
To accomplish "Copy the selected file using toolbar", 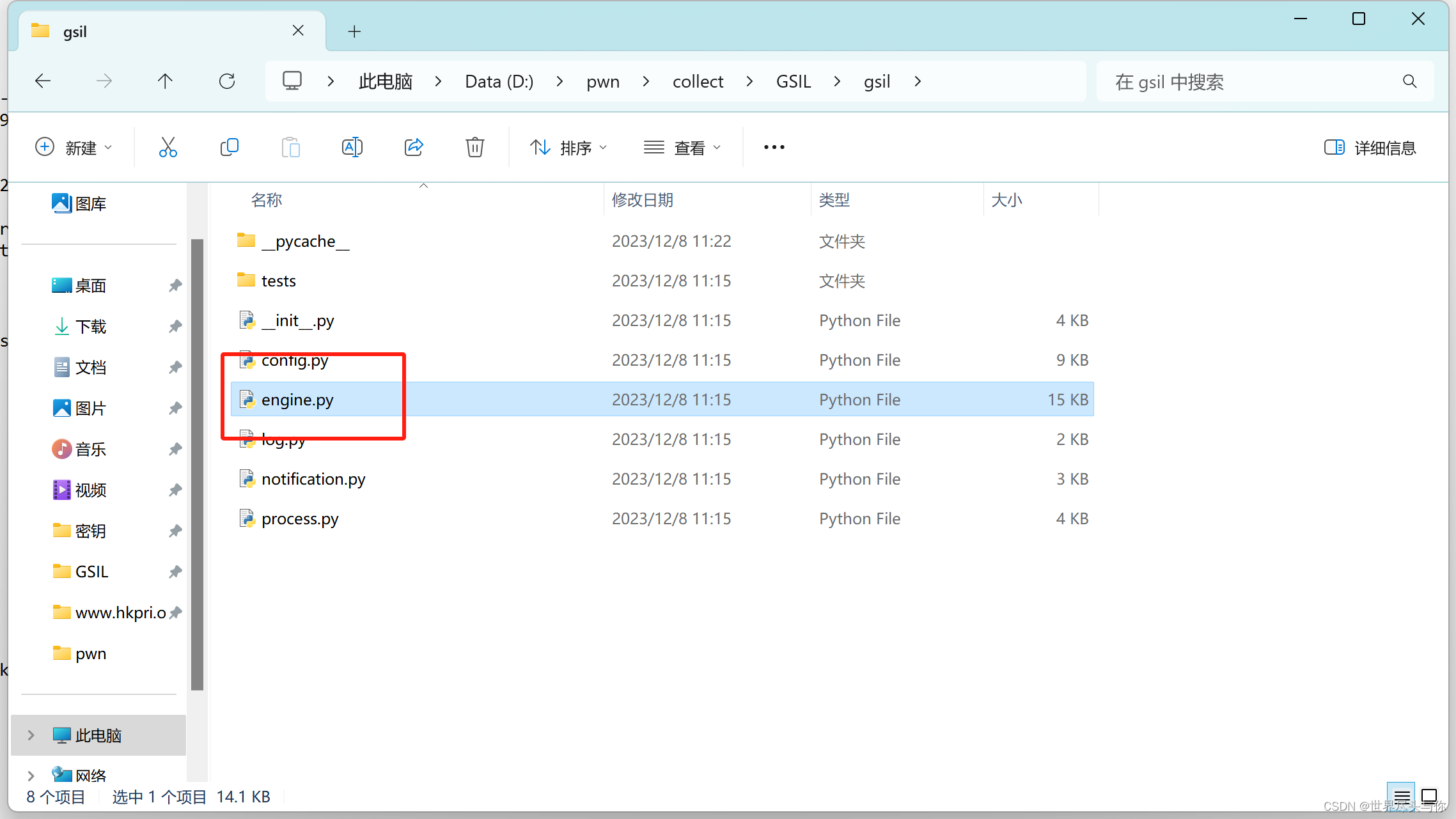I will (x=230, y=147).
